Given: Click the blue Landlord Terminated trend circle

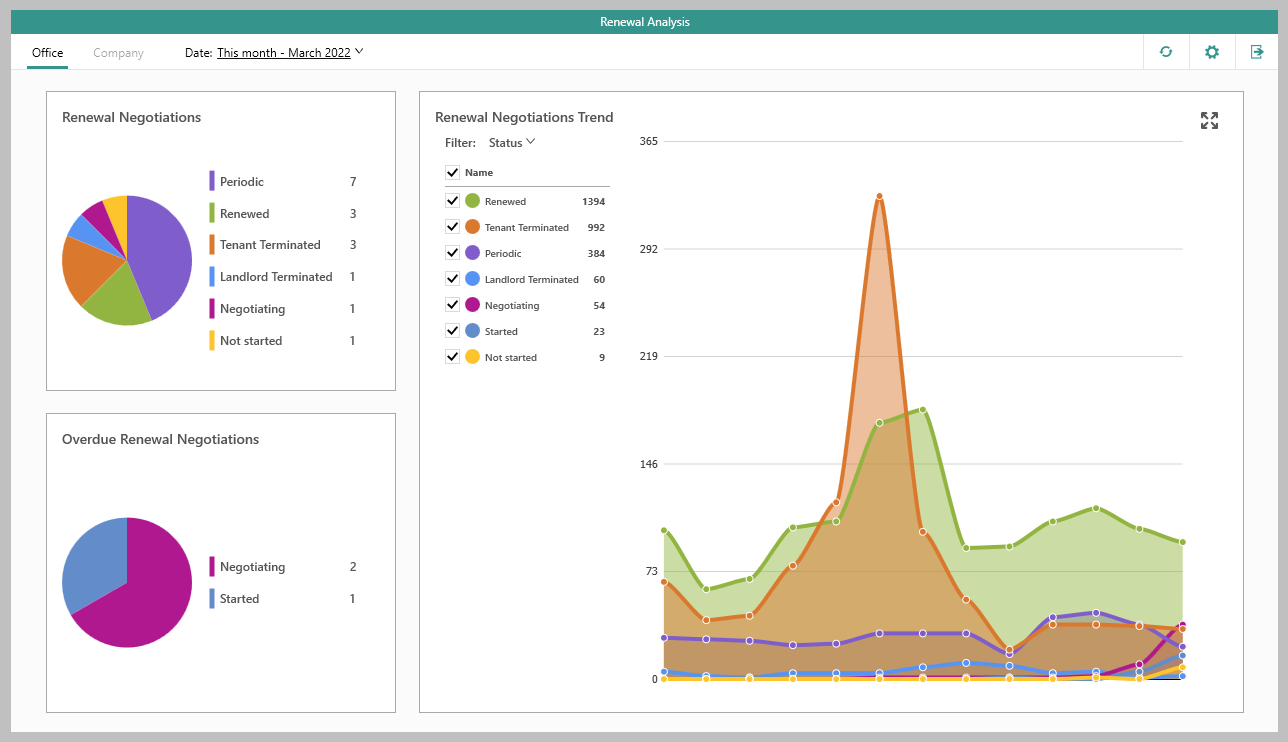Looking at the screenshot, I should tap(472, 279).
